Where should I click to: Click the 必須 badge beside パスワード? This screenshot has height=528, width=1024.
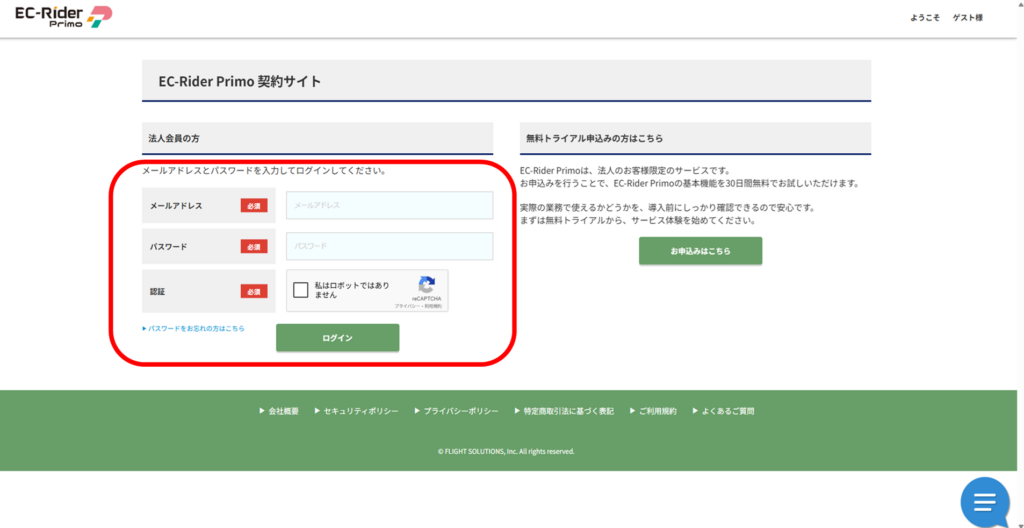253,247
